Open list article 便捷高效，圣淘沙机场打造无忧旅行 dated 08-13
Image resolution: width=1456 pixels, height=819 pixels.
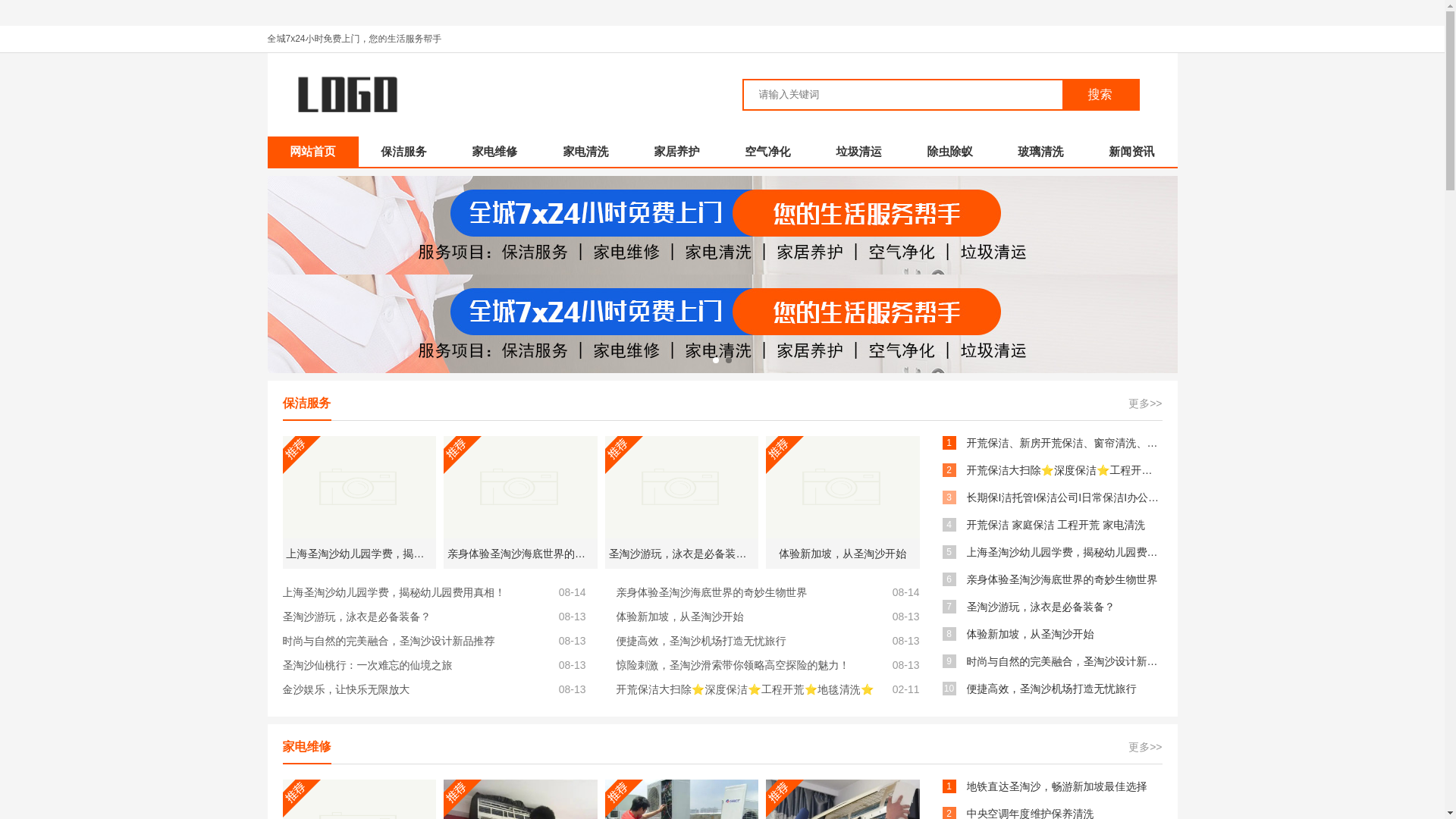click(701, 641)
